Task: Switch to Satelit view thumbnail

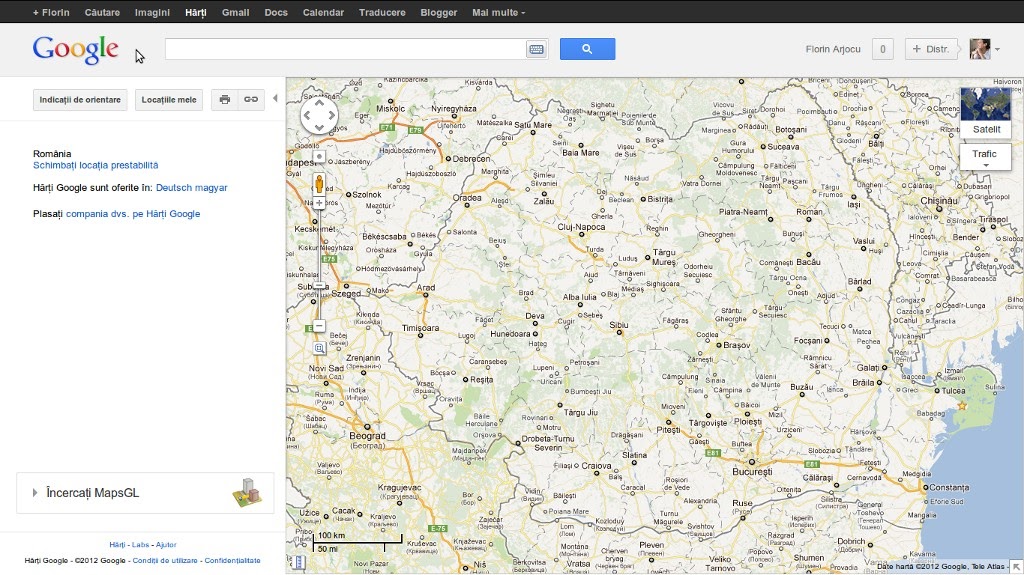Action: (985, 112)
